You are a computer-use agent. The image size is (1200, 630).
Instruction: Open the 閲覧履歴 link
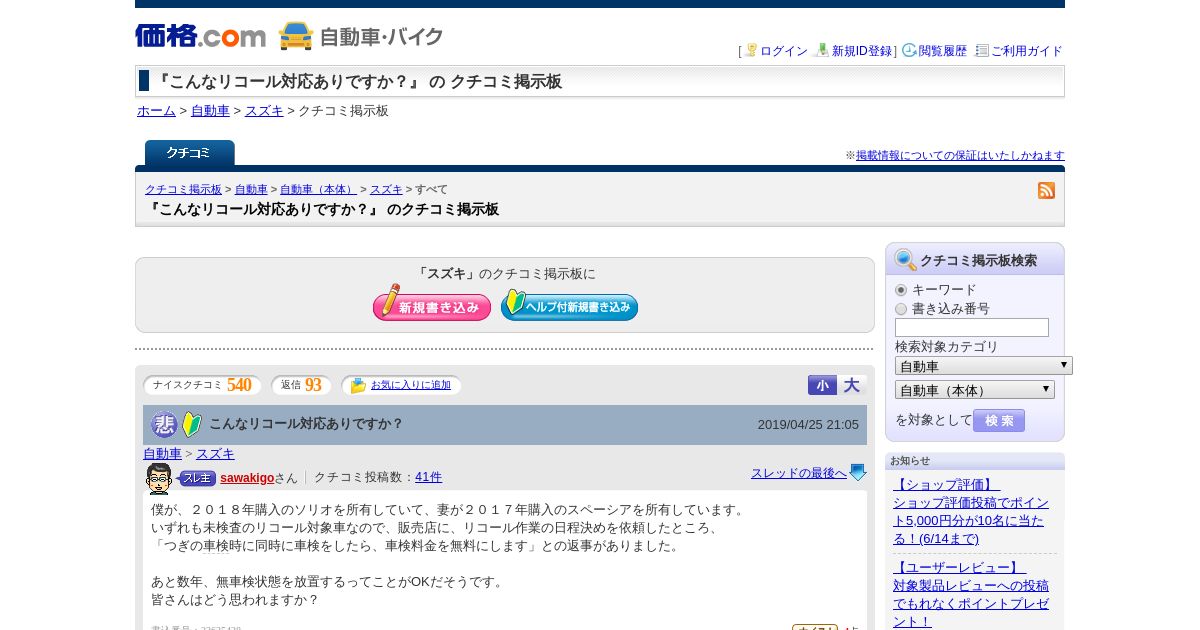(943, 51)
